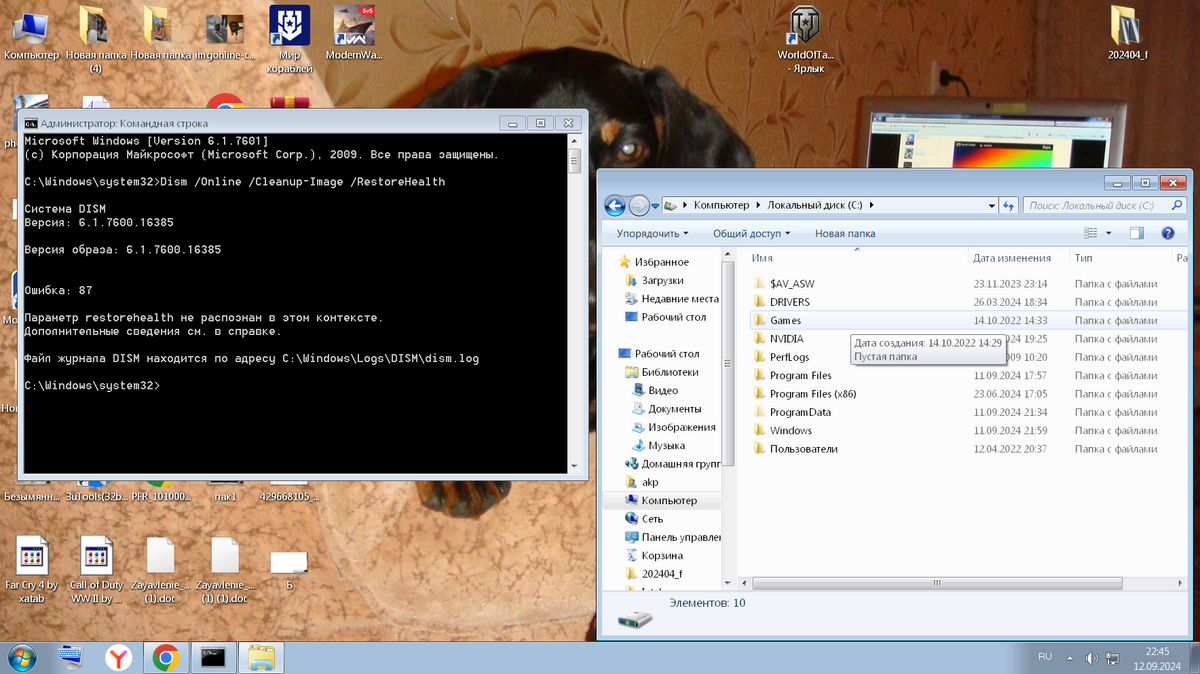1200x674 pixels.
Task: Open the 202404_f desktop archive icon
Action: pyautogui.click(x=1127, y=27)
